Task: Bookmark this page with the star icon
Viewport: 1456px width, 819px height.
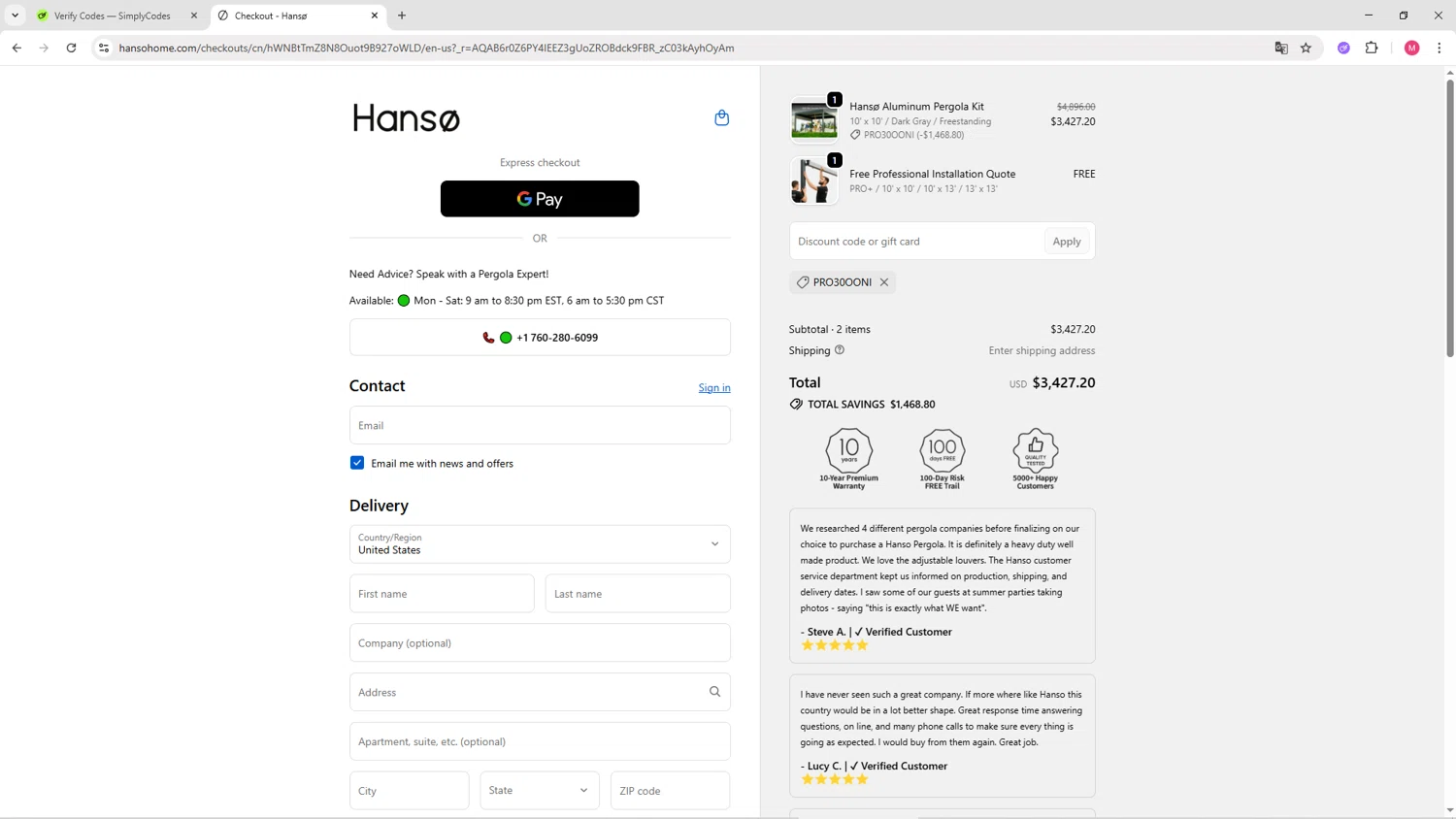Action: tap(1306, 48)
